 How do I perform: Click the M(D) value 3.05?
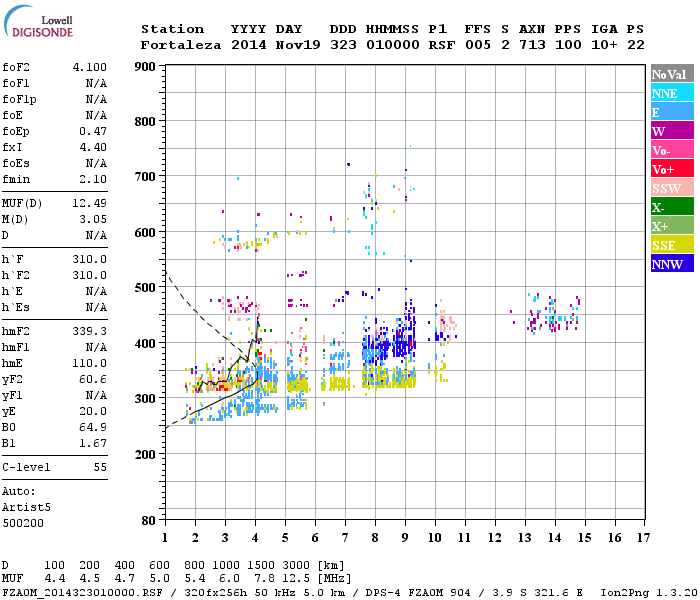(93, 220)
